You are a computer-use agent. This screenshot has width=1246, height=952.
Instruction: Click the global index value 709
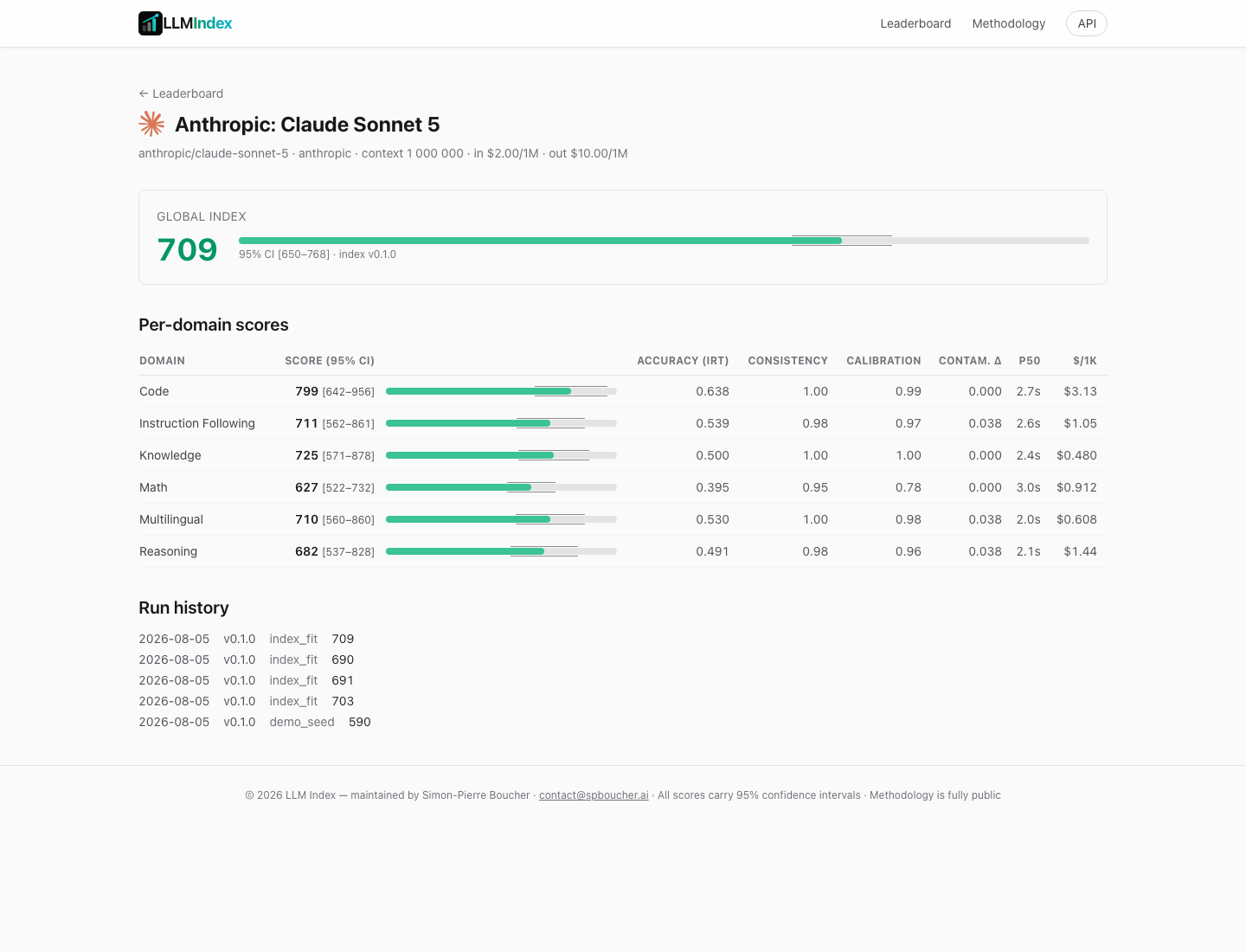point(187,249)
